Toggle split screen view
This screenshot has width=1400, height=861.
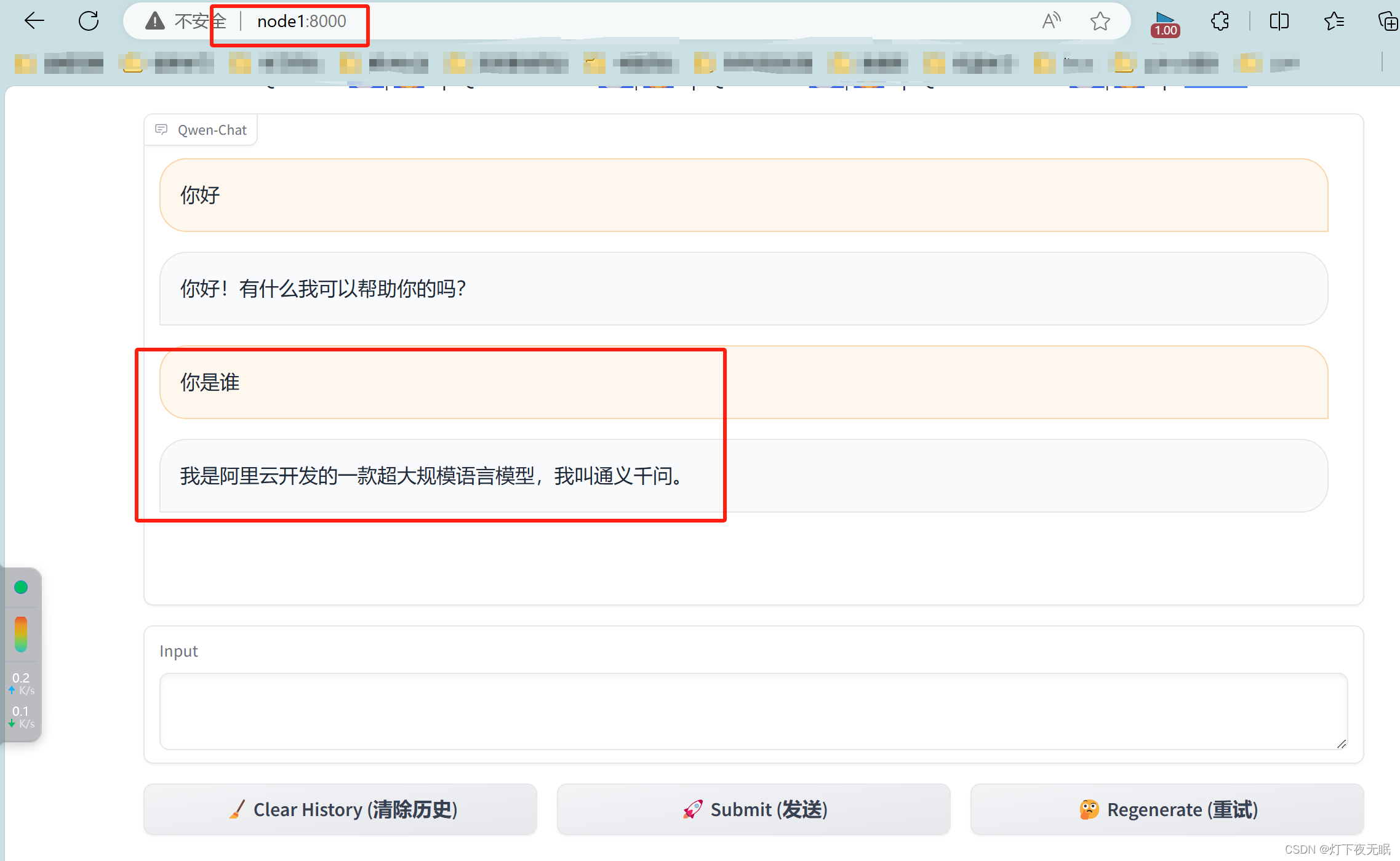(1279, 22)
